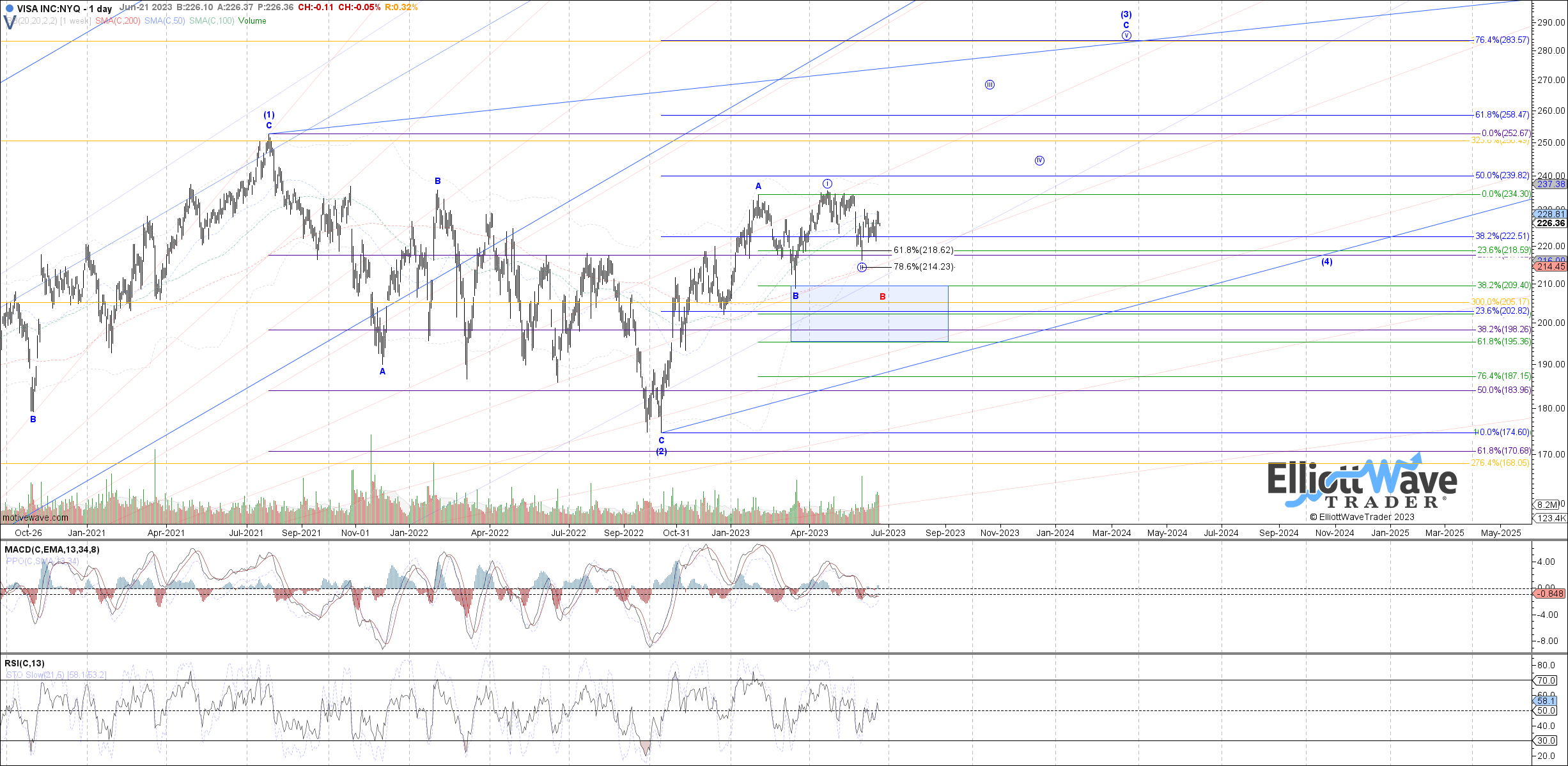This screenshot has width=1568, height=766.
Task: Click the MACD value tag -0.848
Action: pyautogui.click(x=1551, y=594)
